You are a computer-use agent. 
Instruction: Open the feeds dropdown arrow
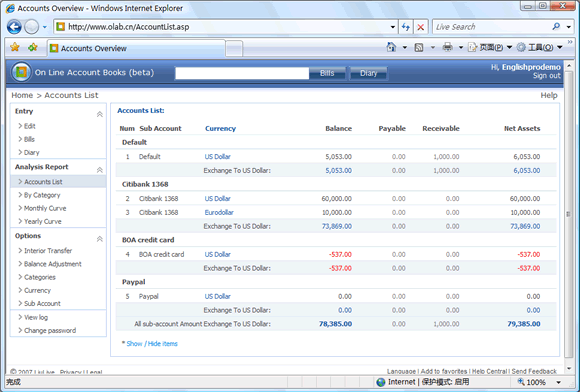[432, 48]
